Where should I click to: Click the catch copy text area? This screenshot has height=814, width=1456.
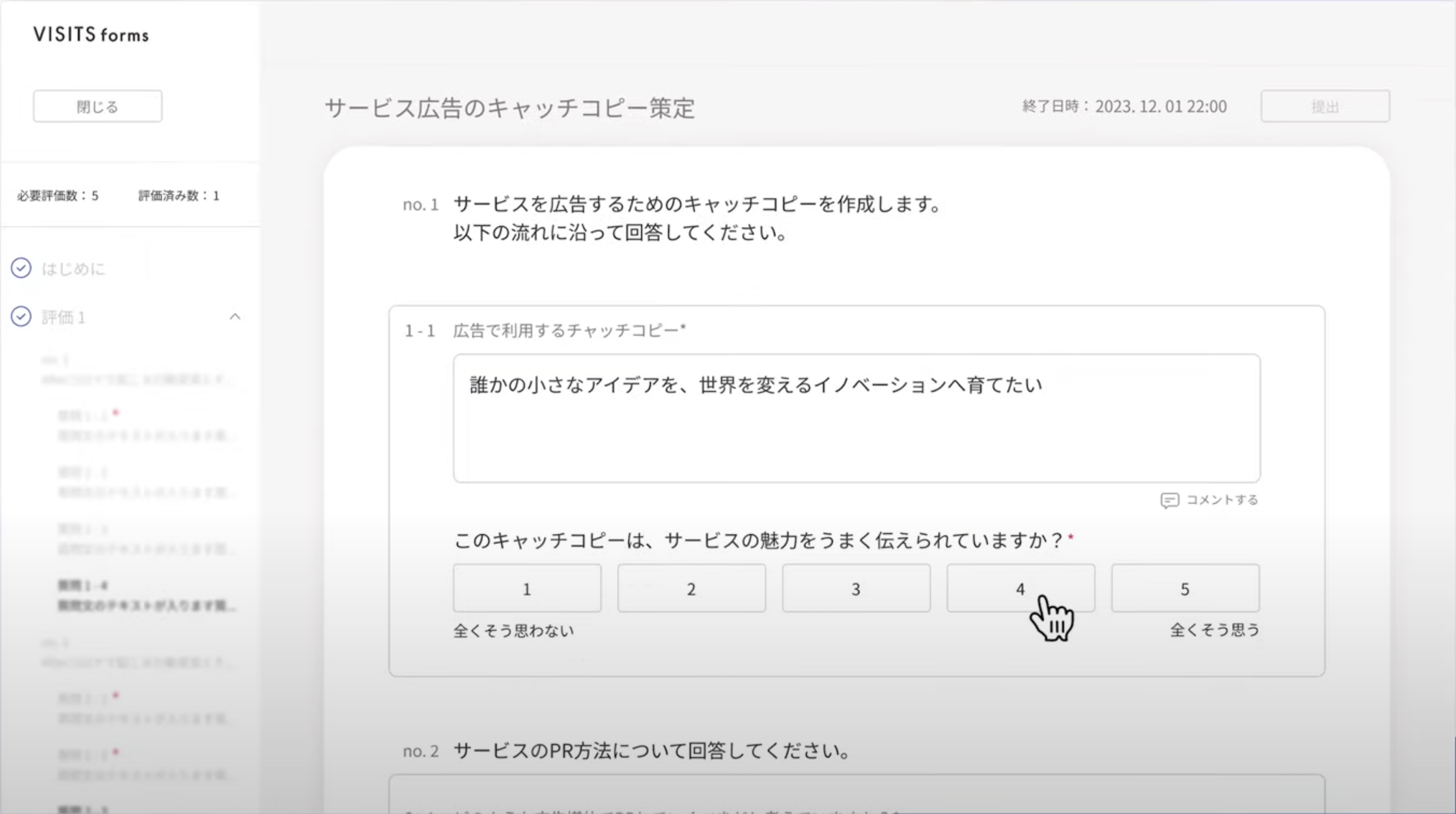[x=856, y=418]
